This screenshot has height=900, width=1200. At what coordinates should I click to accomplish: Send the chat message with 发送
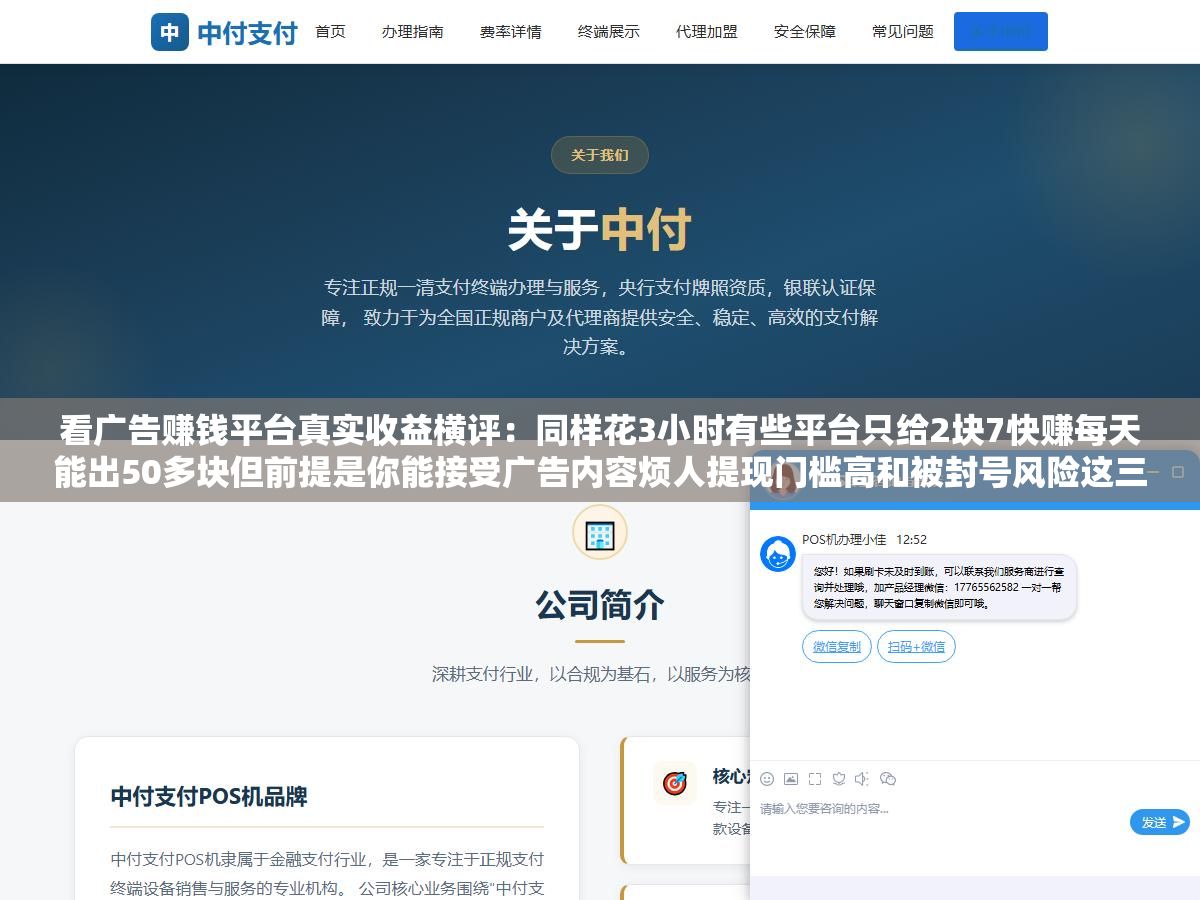coord(1160,822)
